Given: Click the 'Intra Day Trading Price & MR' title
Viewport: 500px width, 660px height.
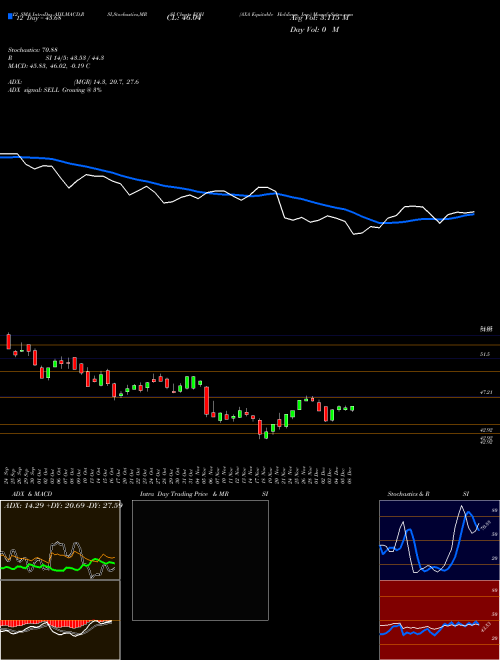Looking at the screenshot, I should (184, 494).
